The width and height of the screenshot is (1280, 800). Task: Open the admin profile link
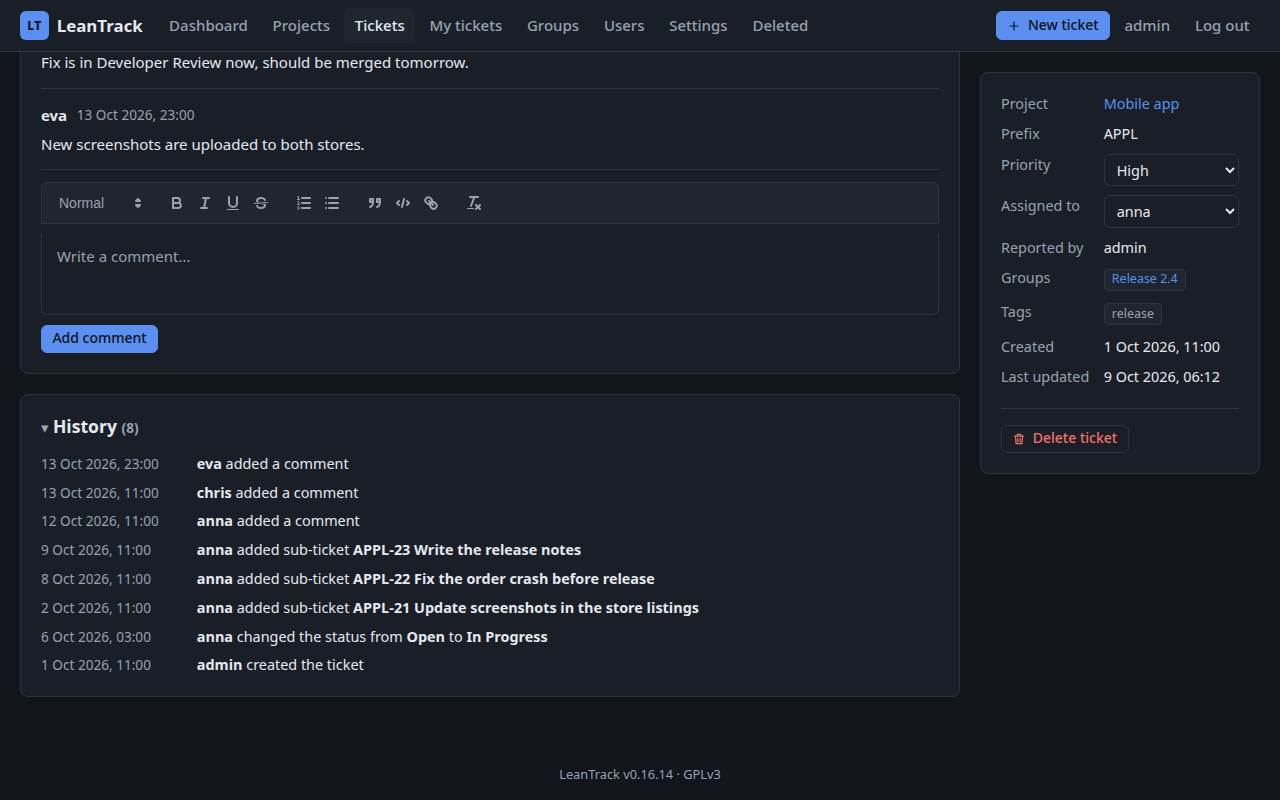[1147, 26]
